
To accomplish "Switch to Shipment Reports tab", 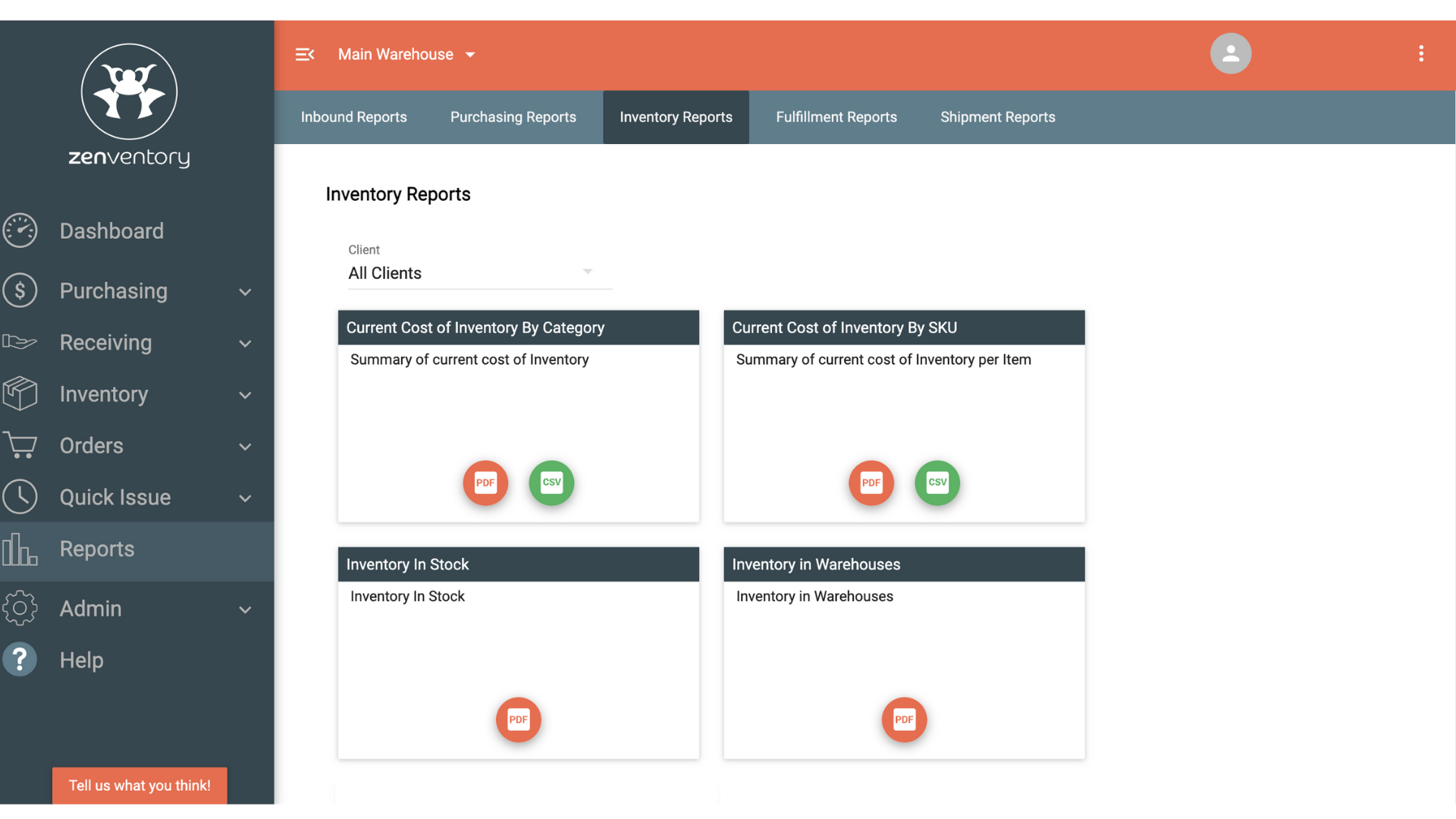I will [x=998, y=117].
